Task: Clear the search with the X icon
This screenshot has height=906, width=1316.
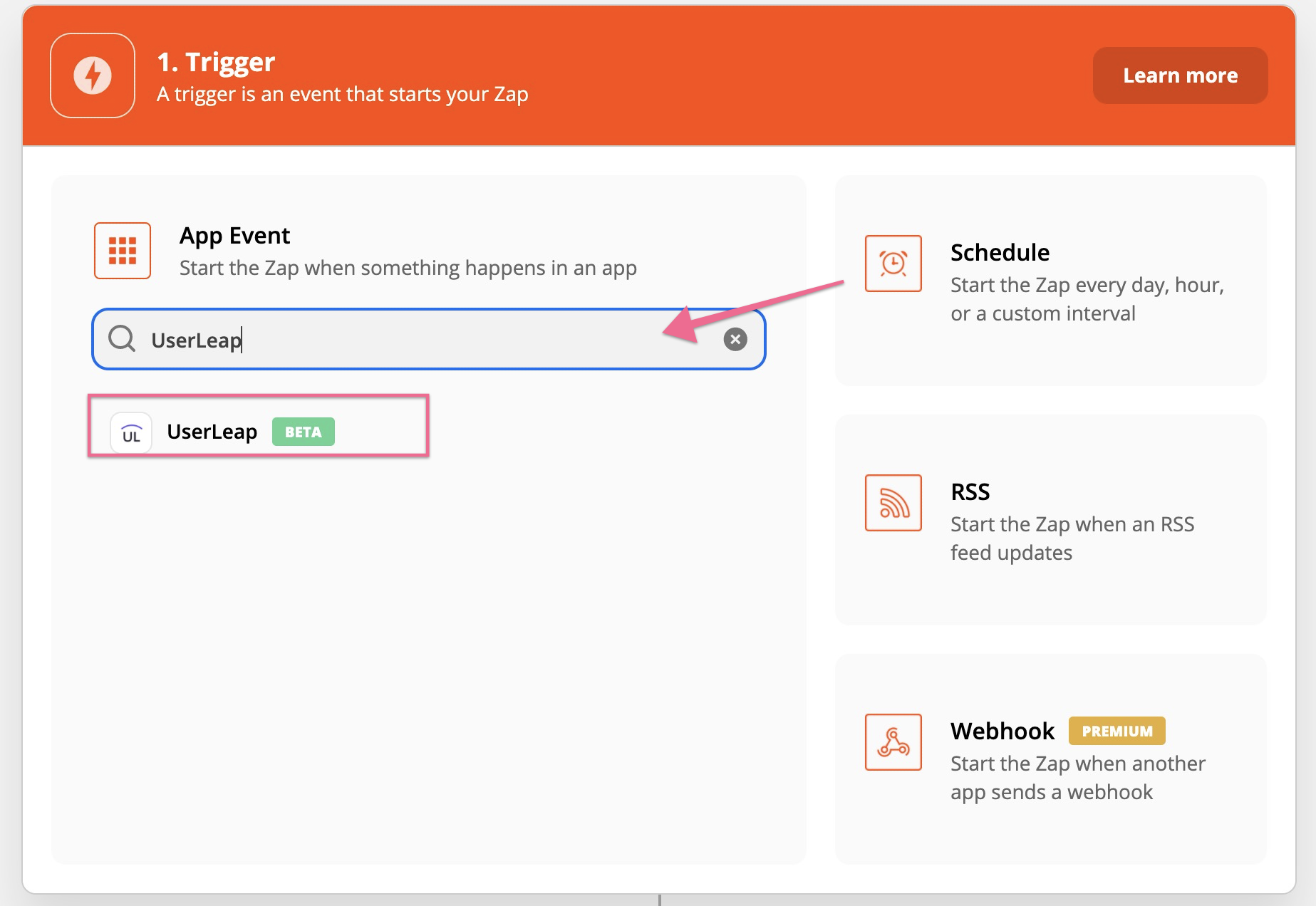Action: point(735,340)
